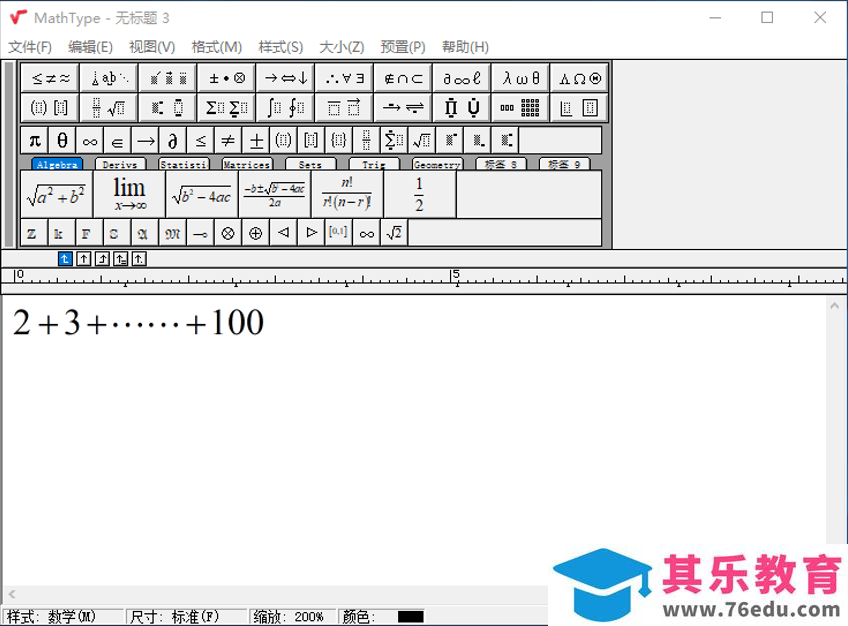This screenshot has height=626, width=848.
Task: Insert the double-struck Z symbol
Action: click(35, 233)
